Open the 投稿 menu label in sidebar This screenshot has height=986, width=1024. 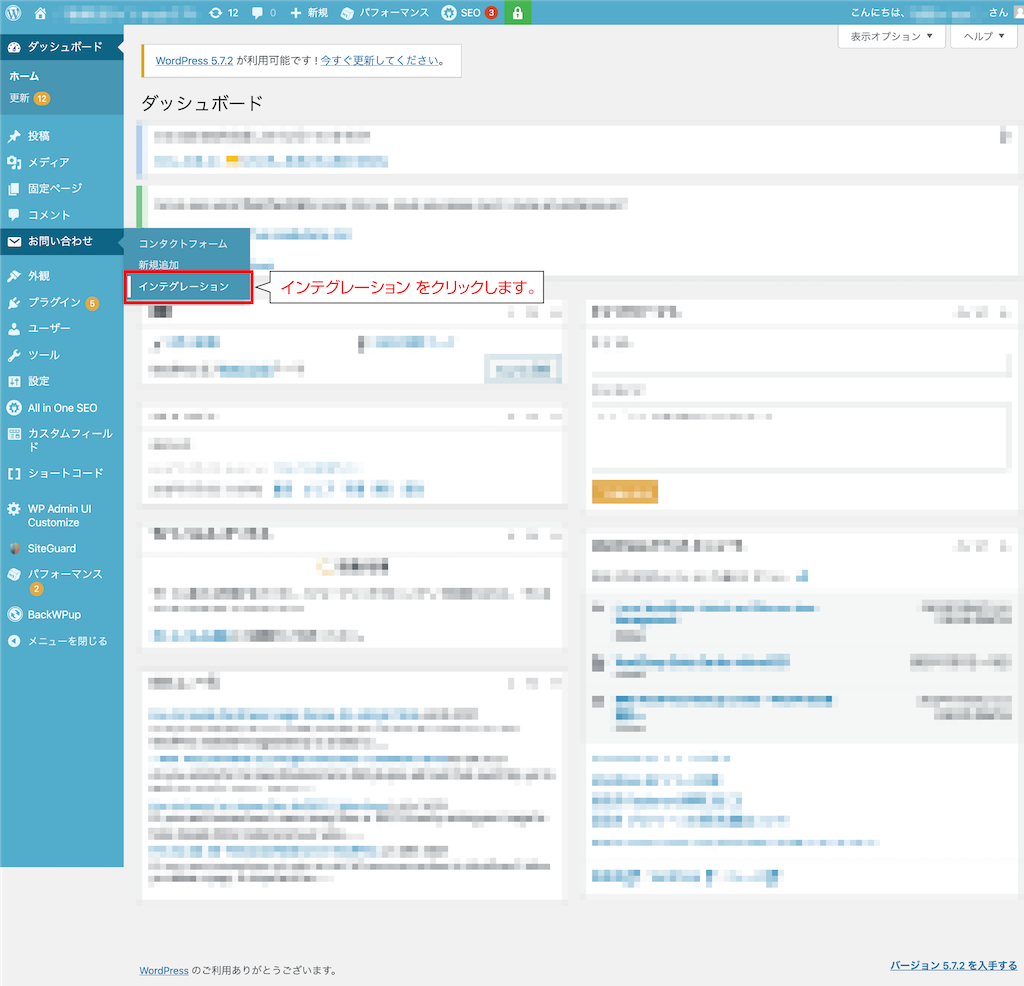pyautogui.click(x=39, y=136)
